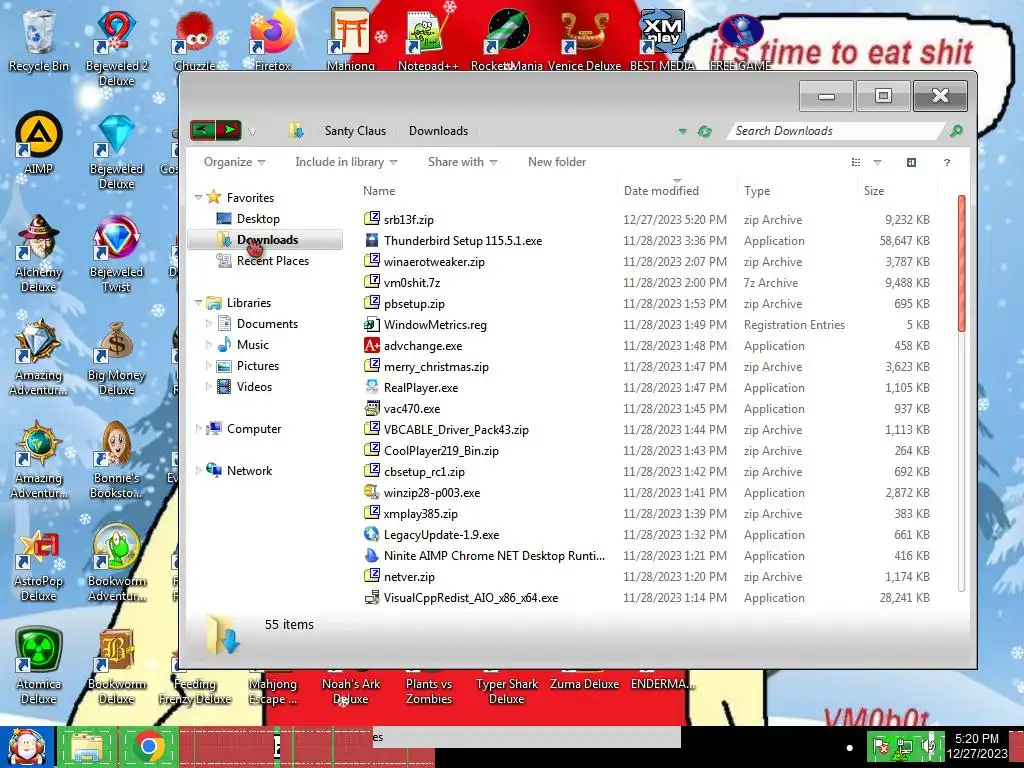
Task: Open the help question mark icon
Action: point(946,163)
